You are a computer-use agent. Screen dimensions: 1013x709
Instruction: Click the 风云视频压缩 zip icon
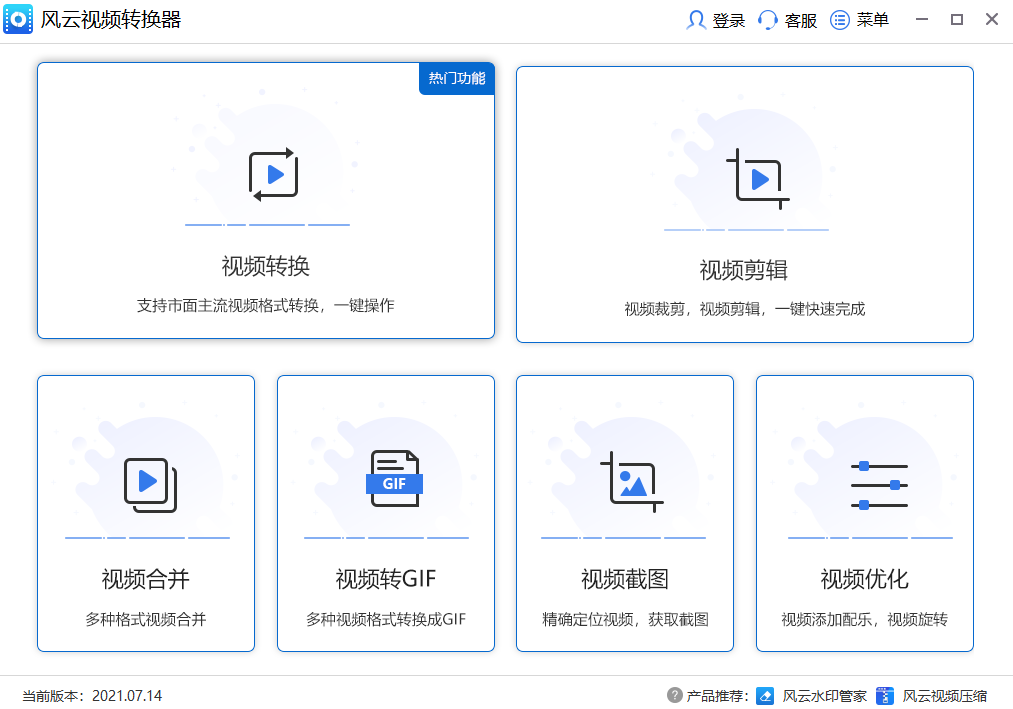(x=884, y=695)
